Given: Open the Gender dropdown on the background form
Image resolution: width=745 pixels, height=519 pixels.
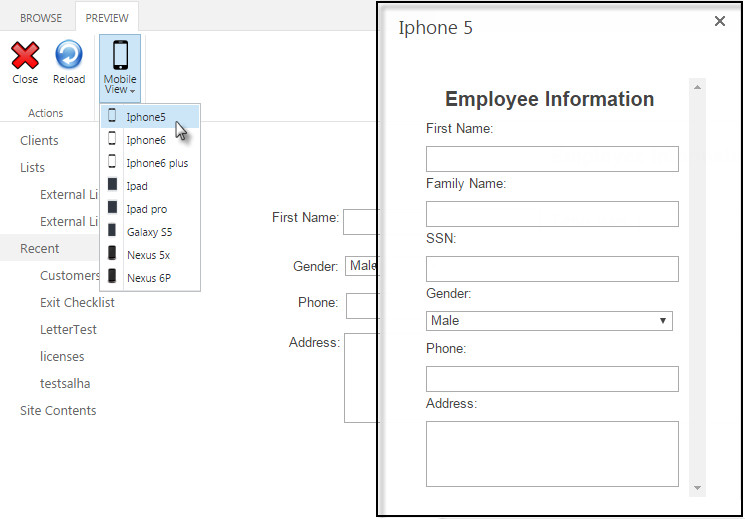Looking at the screenshot, I should (x=362, y=266).
